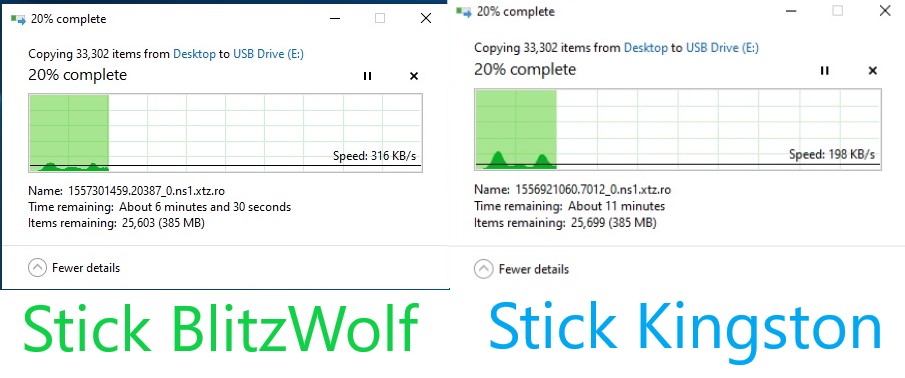Open the Desktop link in the left dialog
Screen dimensions: 905x378
195,54
